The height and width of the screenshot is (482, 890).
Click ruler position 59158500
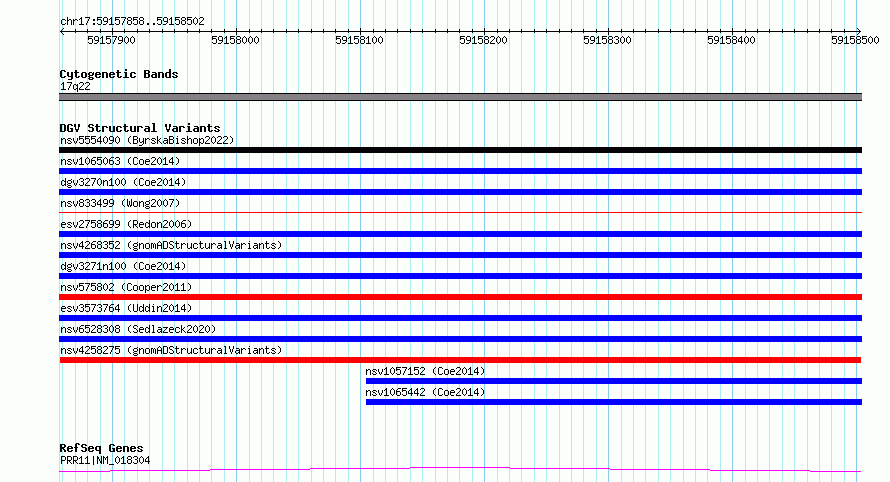(x=855, y=40)
